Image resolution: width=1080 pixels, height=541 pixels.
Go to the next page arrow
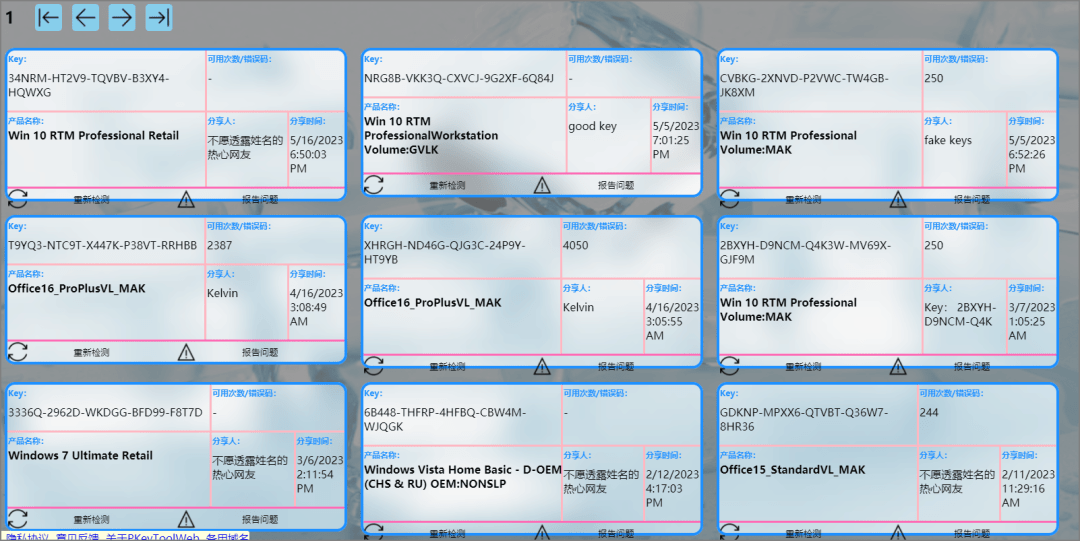(122, 17)
